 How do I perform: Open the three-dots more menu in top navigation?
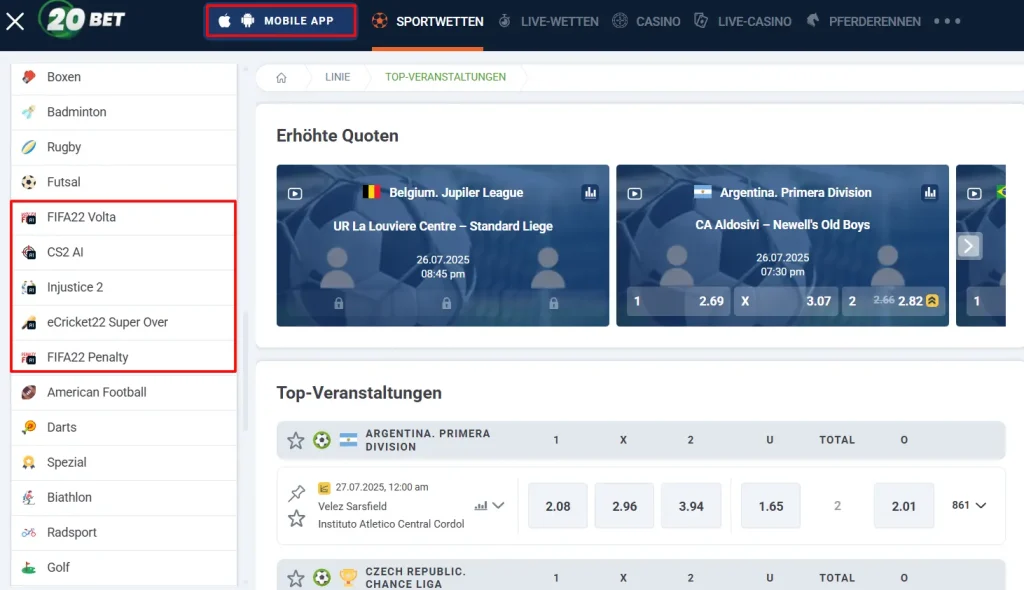pyautogui.click(x=946, y=21)
